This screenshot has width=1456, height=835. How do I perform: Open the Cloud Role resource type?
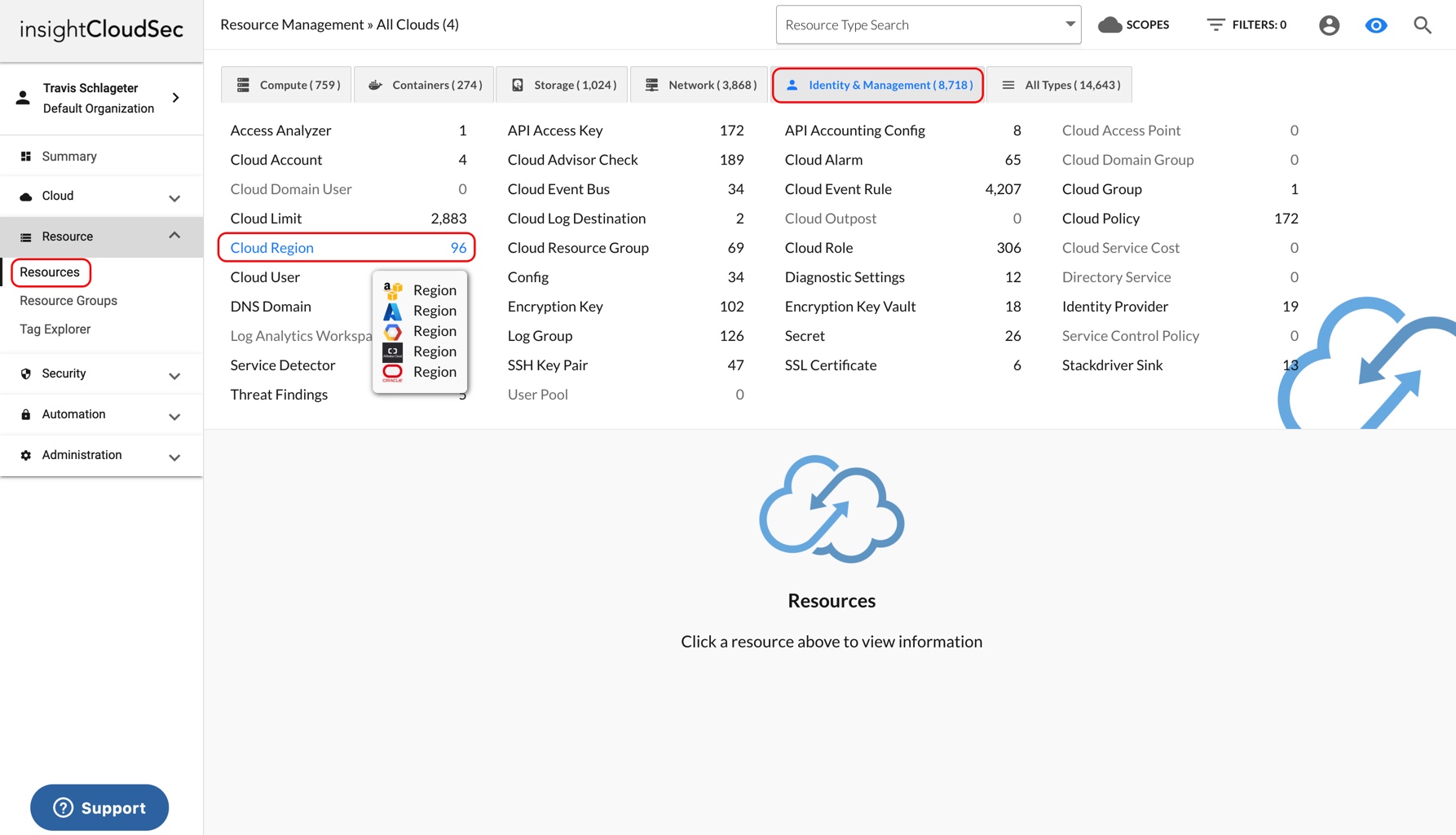[x=902, y=248]
